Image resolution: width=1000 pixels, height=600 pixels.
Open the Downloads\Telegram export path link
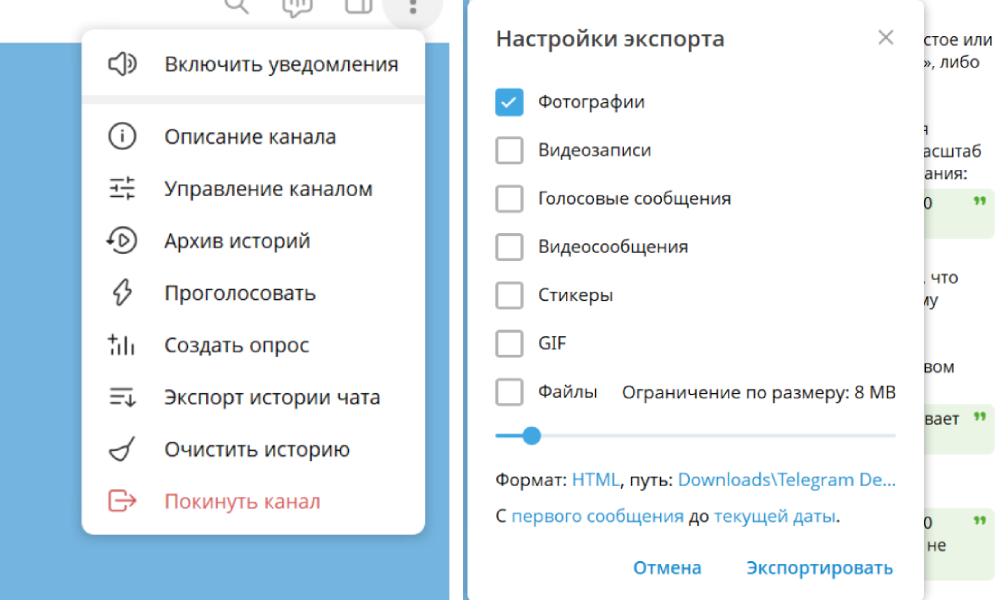click(786, 479)
